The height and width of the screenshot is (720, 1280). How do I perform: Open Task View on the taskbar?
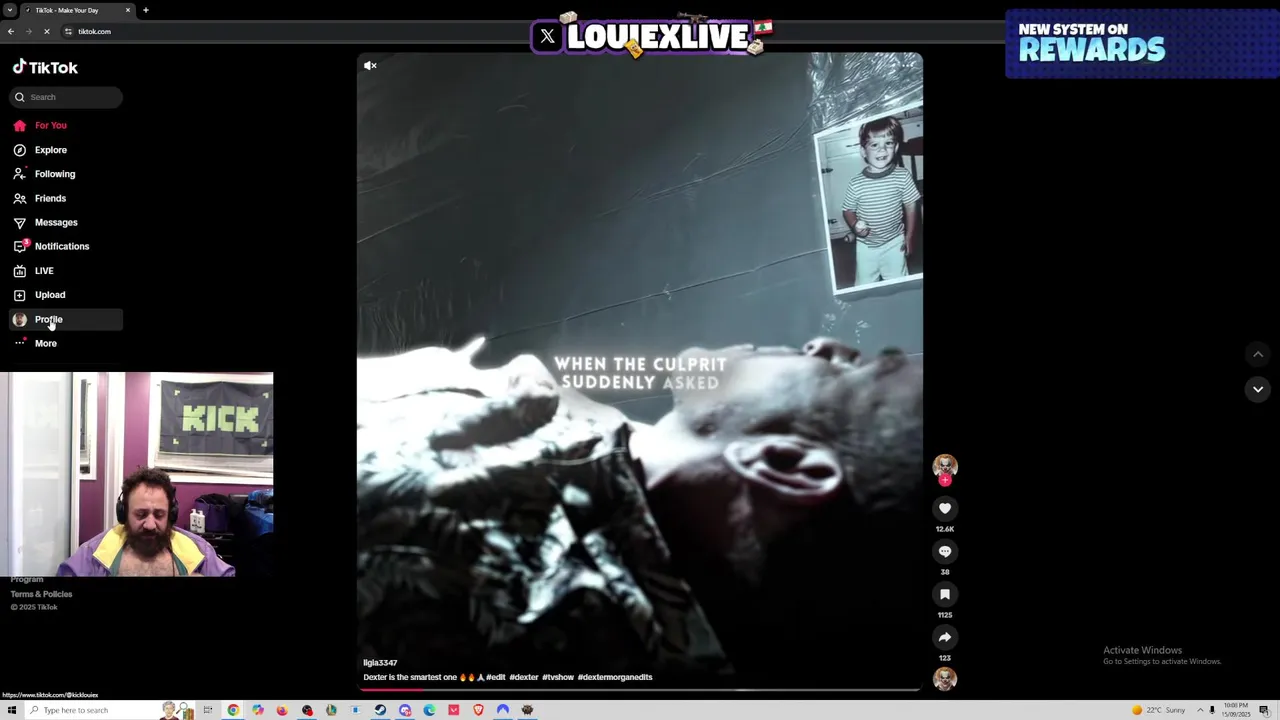click(208, 710)
